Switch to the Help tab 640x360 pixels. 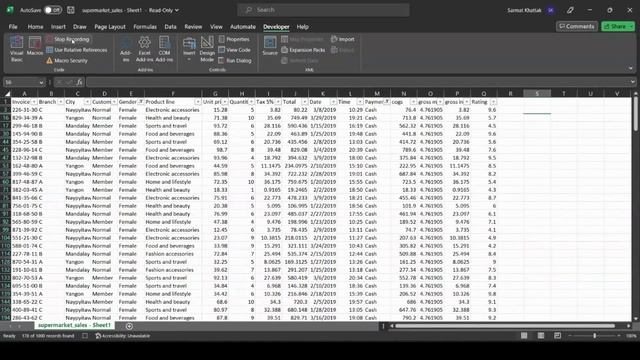pyautogui.click(x=302, y=27)
